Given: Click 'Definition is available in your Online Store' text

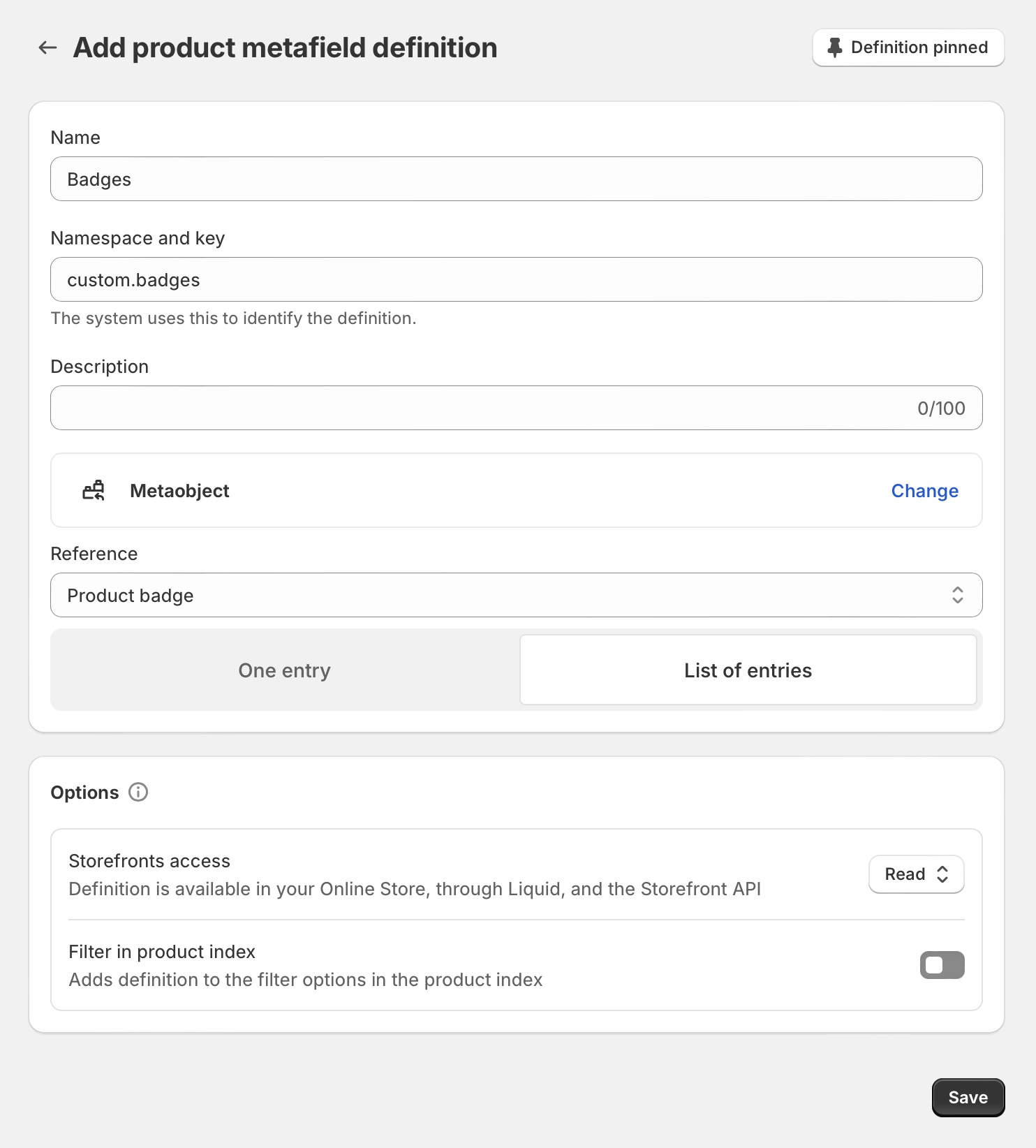Looking at the screenshot, I should click(415, 888).
